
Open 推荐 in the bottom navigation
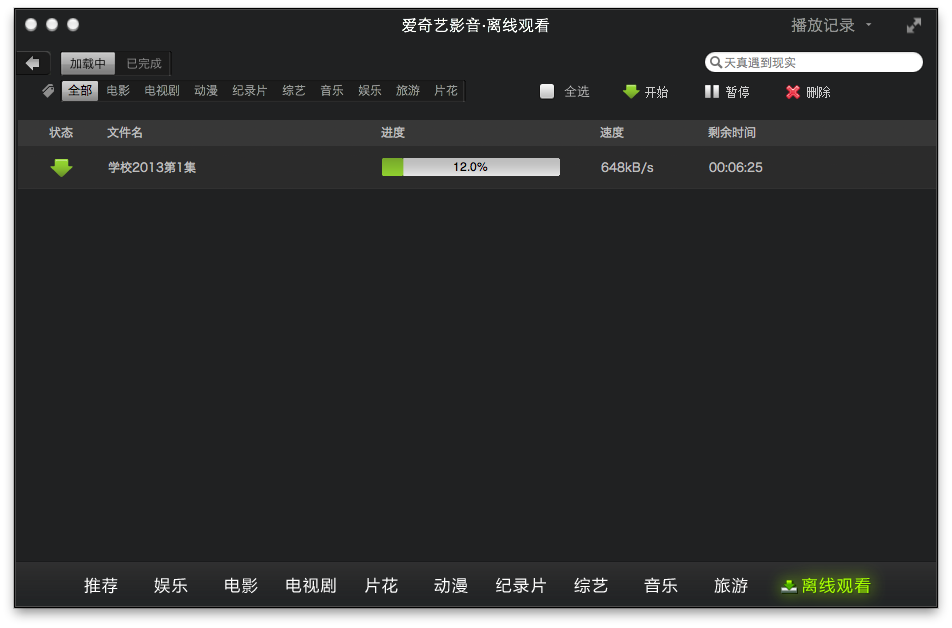(x=101, y=585)
